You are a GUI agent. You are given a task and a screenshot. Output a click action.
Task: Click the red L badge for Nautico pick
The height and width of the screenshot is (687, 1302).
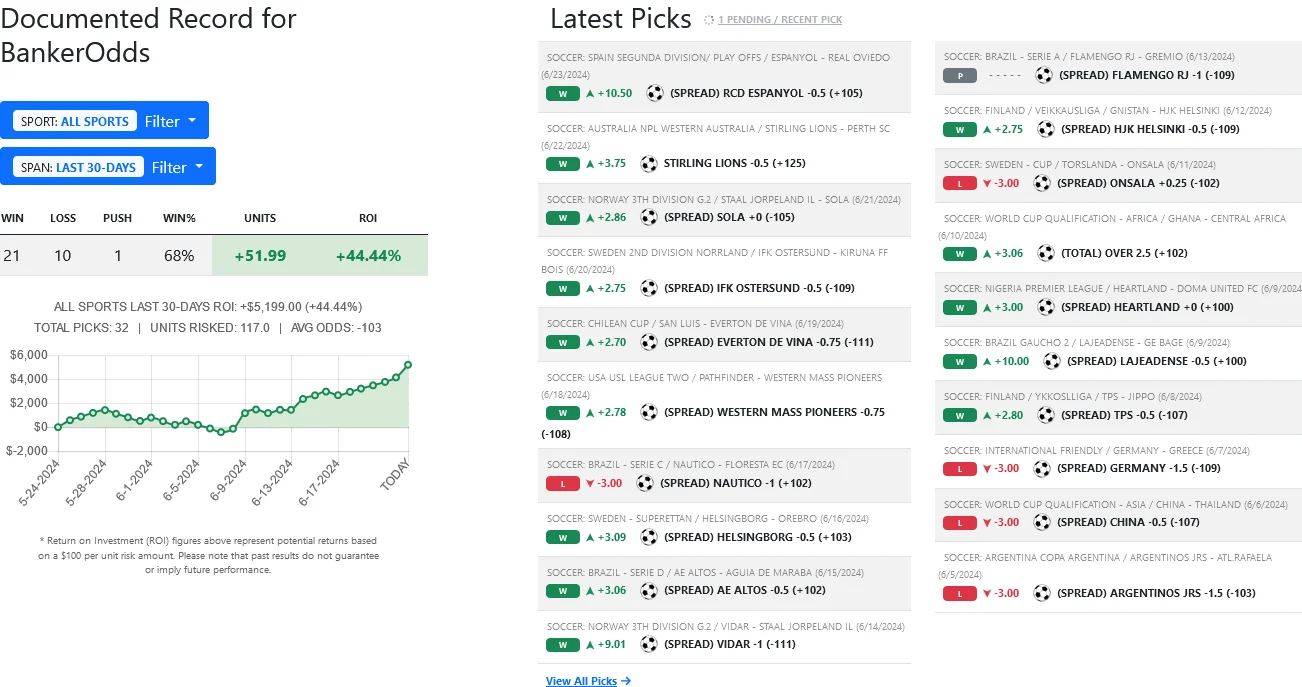[562, 483]
